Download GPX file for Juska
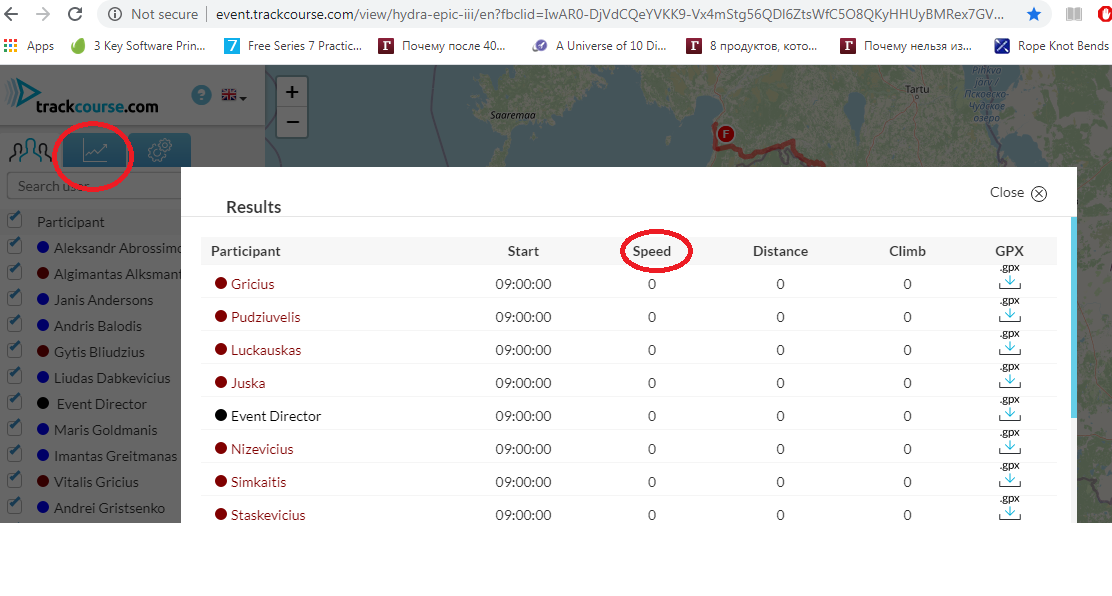Screen dimensions: 1112x596 1010,376
